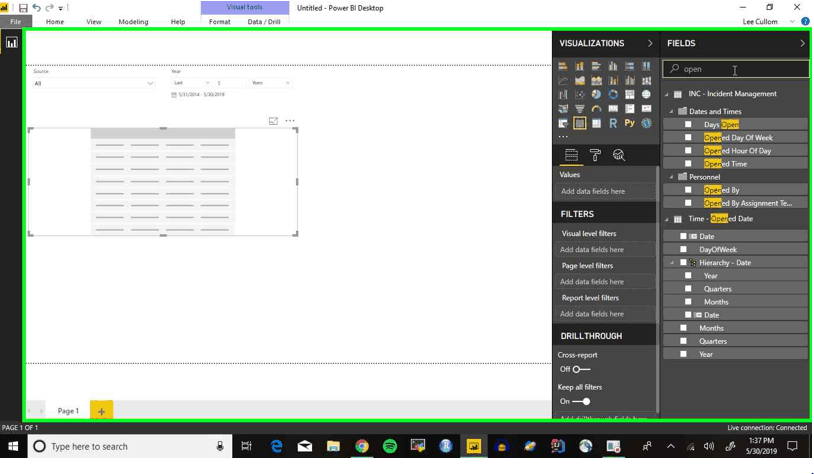This screenshot has height=474, width=814.
Task: Switch to the Fields well pane
Action: (x=571, y=155)
